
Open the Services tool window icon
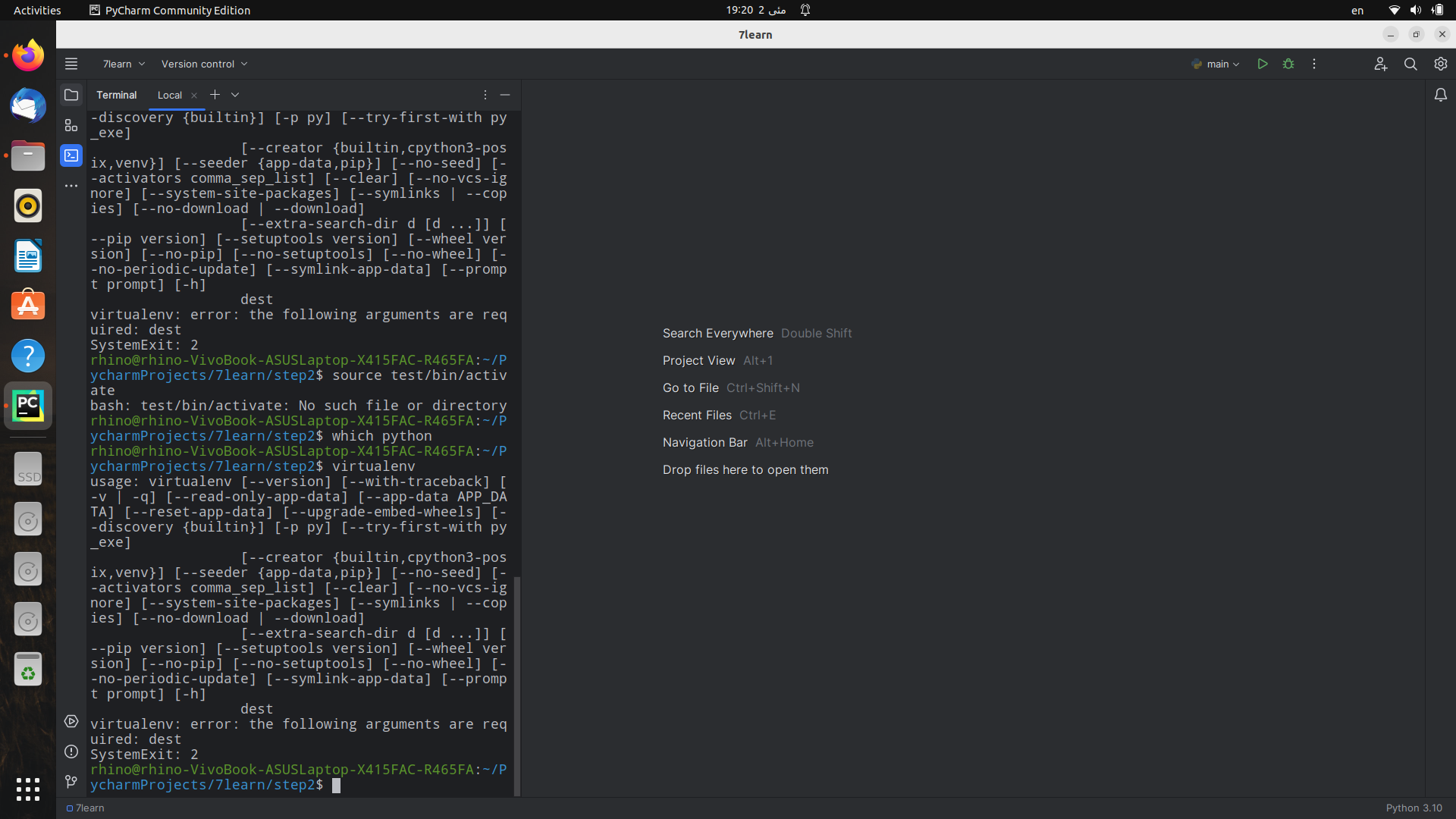click(71, 721)
